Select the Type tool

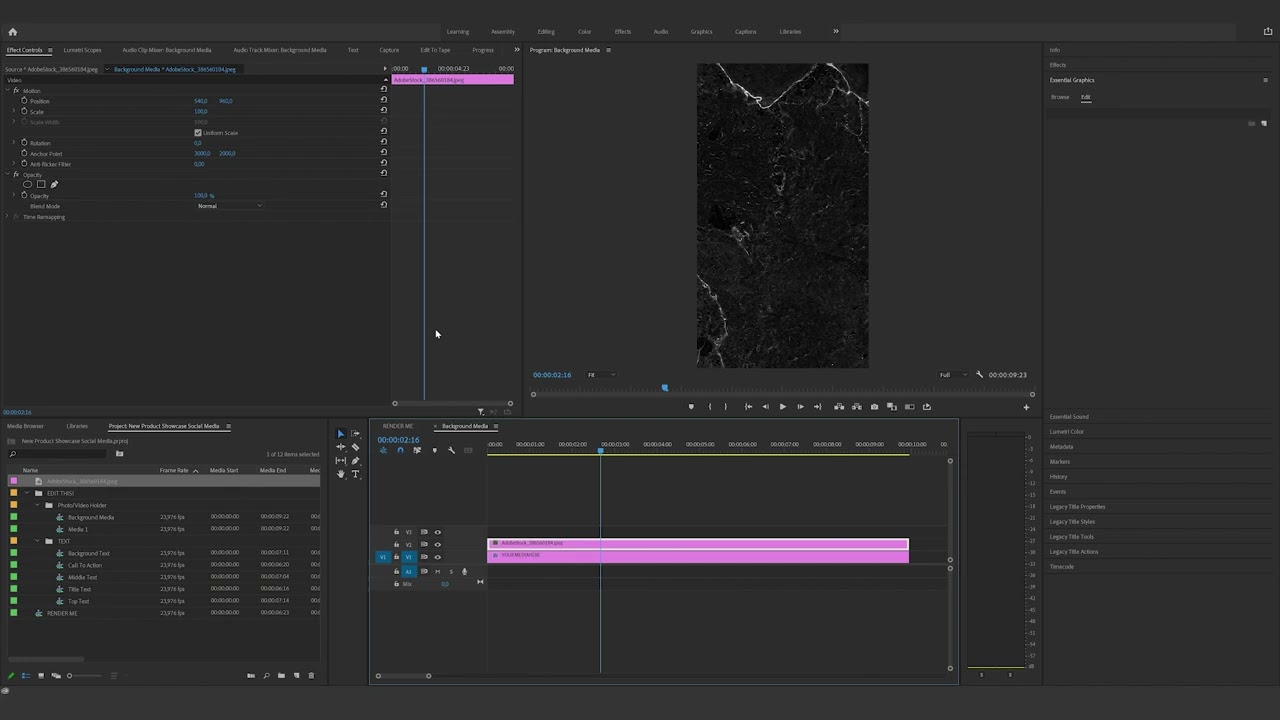(x=355, y=474)
